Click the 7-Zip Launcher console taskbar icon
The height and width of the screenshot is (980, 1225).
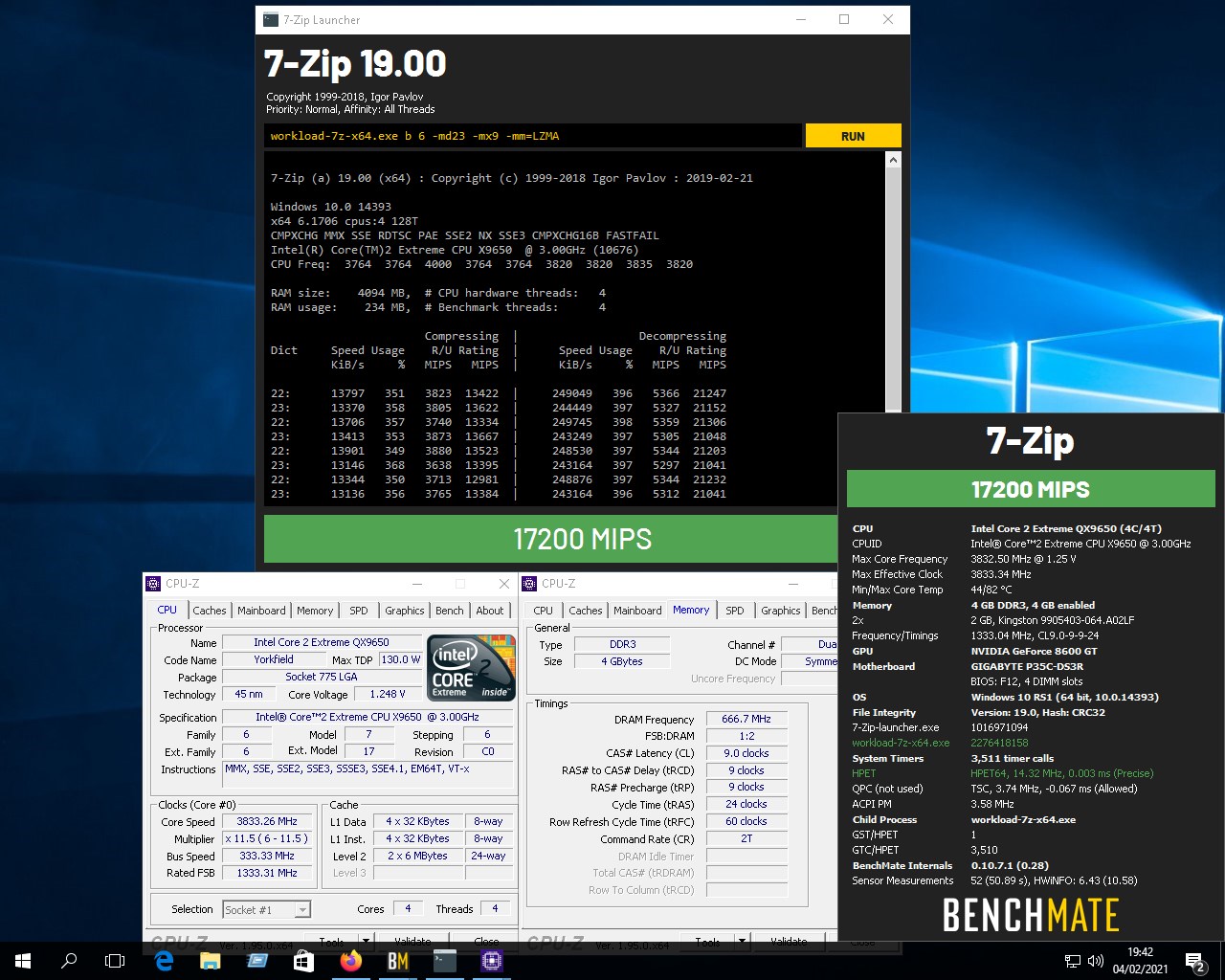point(445,961)
